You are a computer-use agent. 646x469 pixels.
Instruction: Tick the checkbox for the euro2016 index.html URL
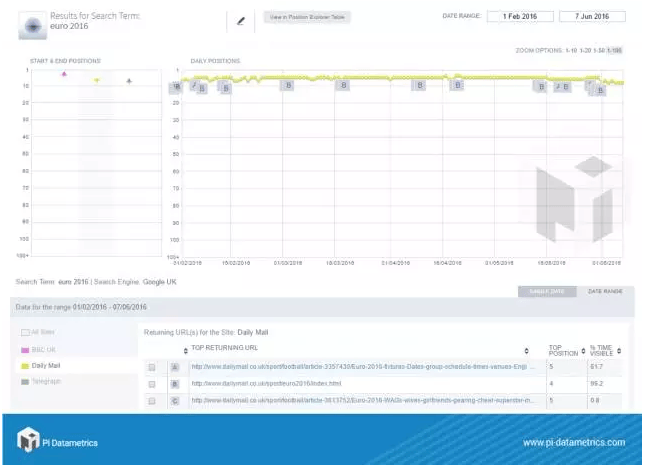pyautogui.click(x=152, y=384)
